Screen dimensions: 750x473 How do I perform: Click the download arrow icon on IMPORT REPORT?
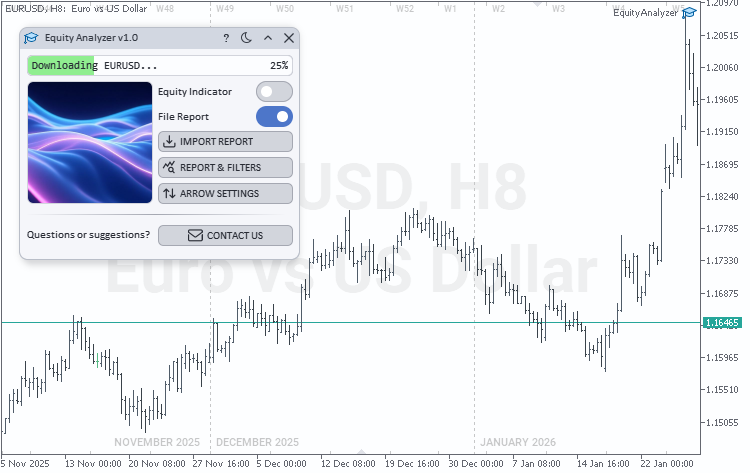(169, 142)
